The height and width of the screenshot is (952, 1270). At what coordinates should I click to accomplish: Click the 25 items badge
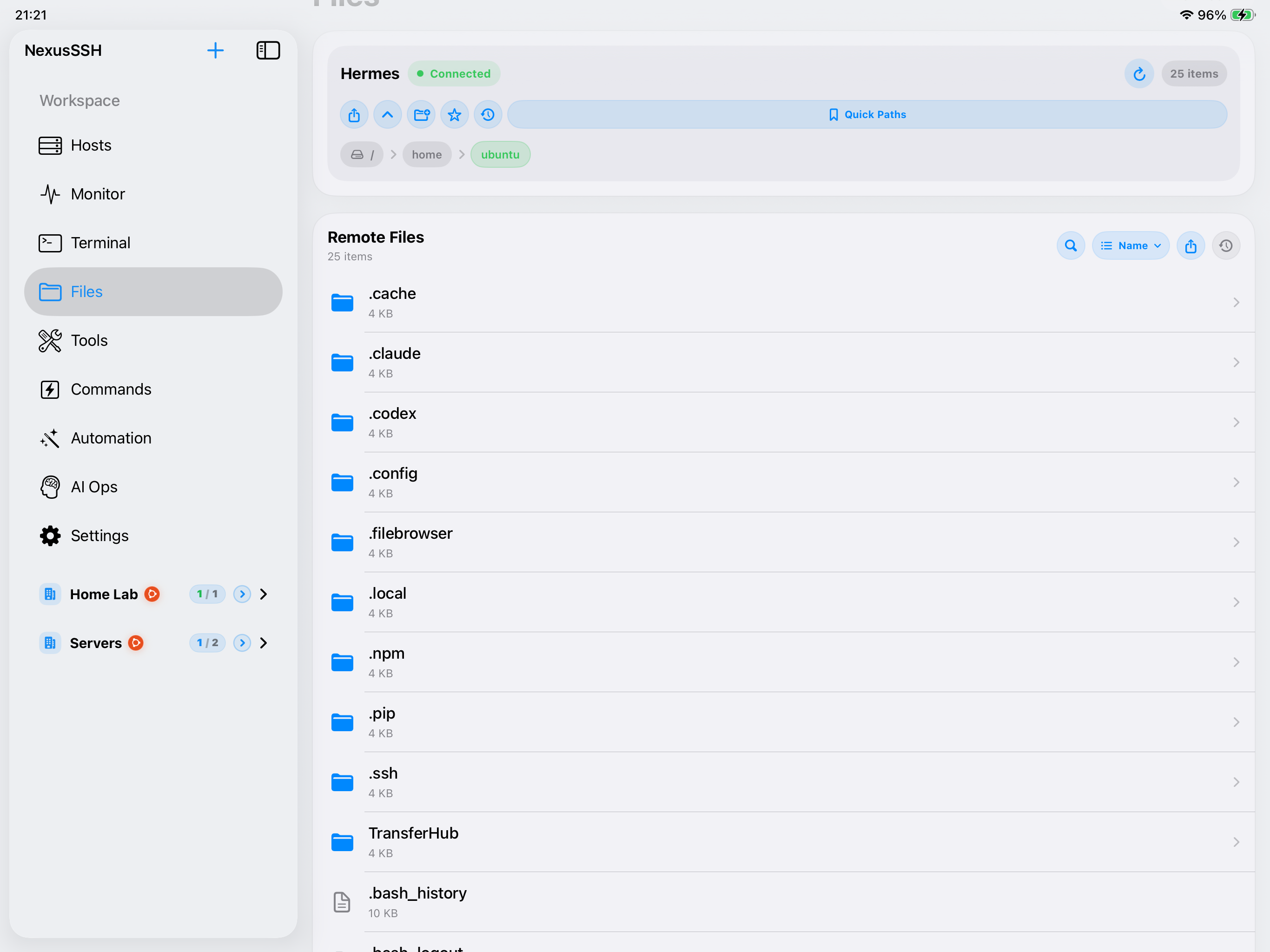[1194, 73]
